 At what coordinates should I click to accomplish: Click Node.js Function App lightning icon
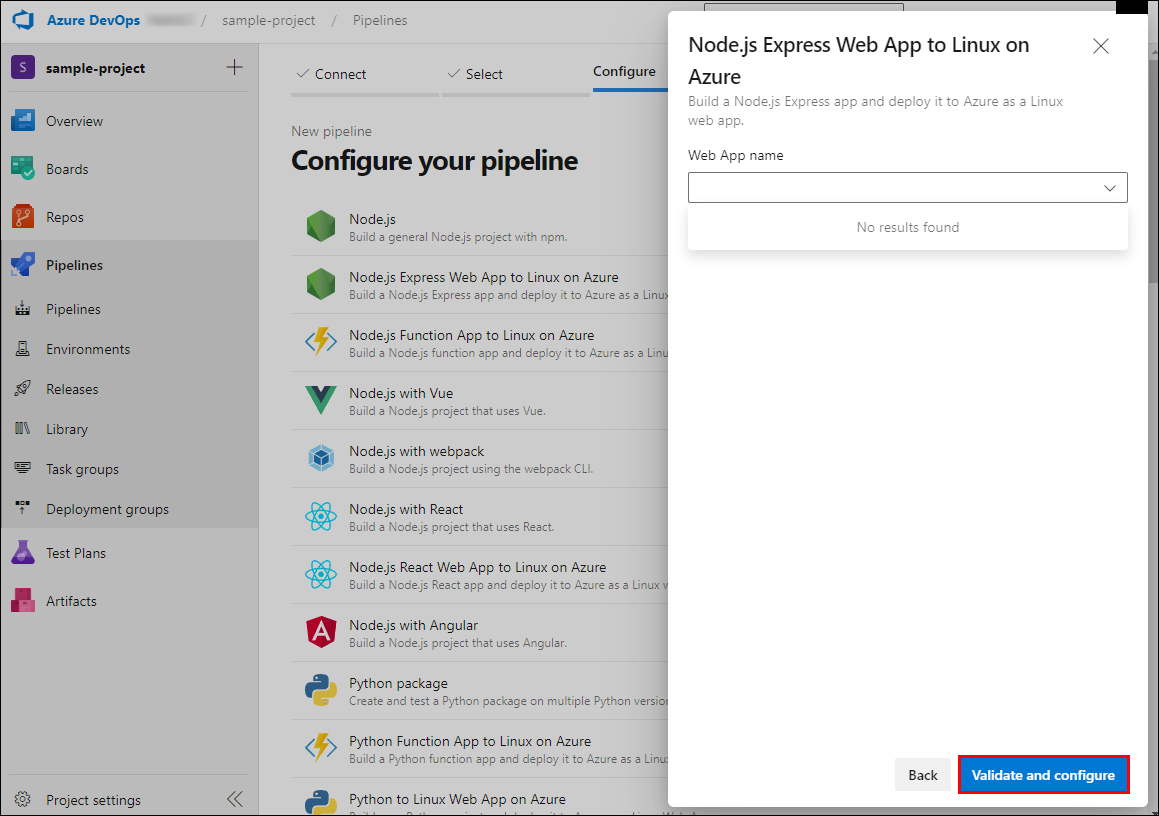(x=321, y=342)
